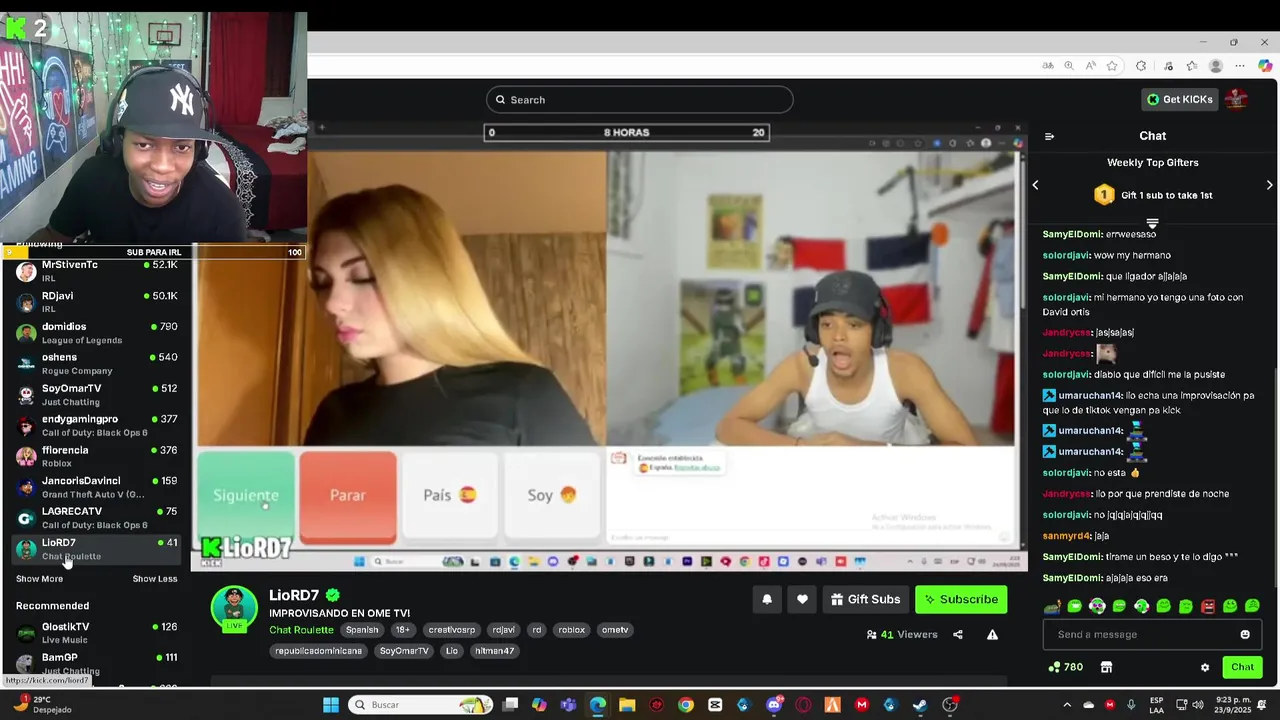The width and height of the screenshot is (1280, 720).
Task: Click the green Chat send button
Action: (1242, 667)
